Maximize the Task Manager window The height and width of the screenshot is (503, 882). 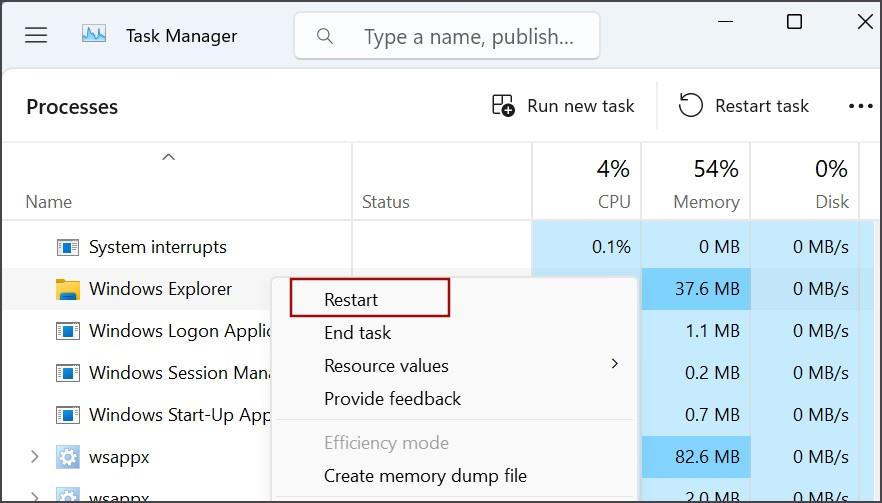794,21
